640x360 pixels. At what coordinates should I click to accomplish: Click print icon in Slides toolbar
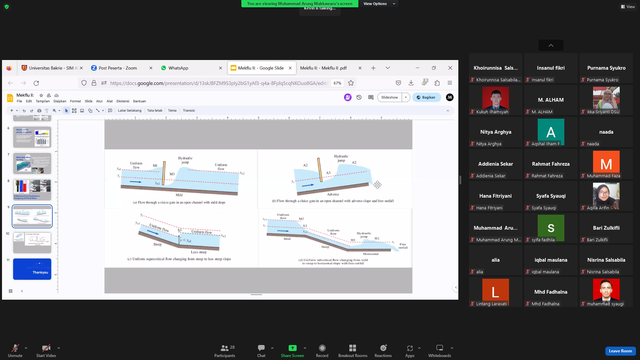39,111
